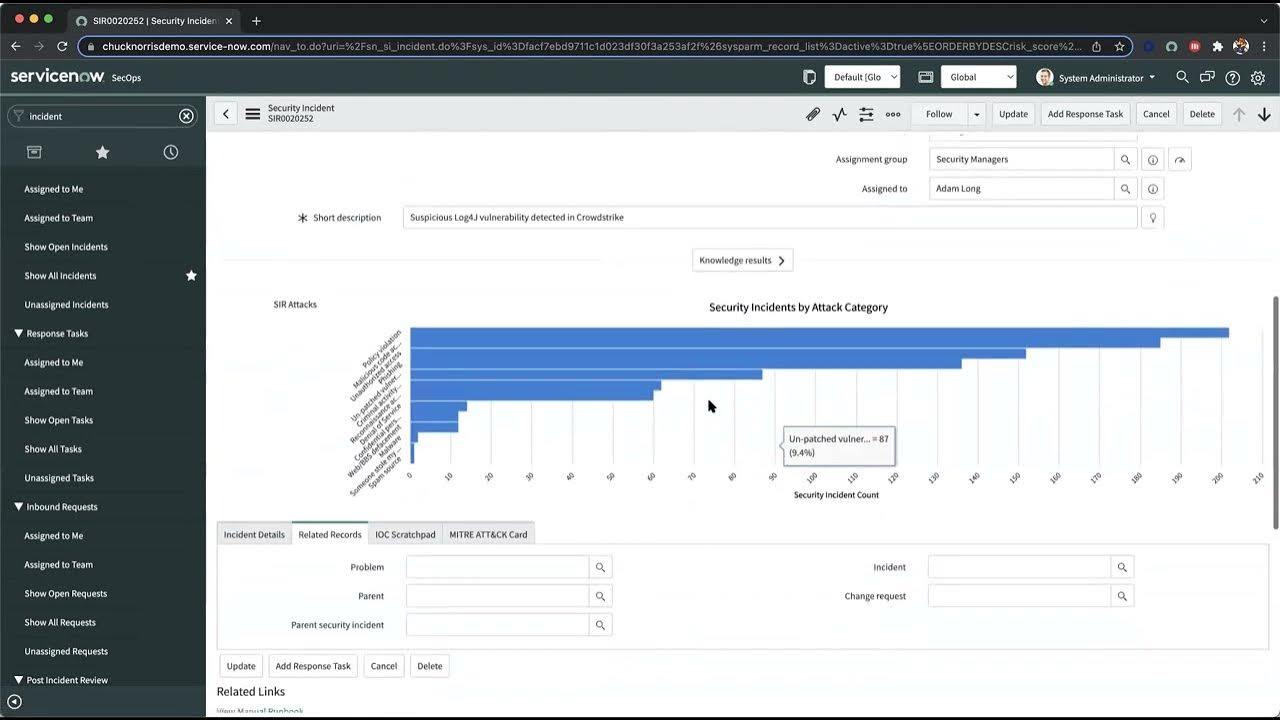Open Show All Tasks module

[x=53, y=449]
